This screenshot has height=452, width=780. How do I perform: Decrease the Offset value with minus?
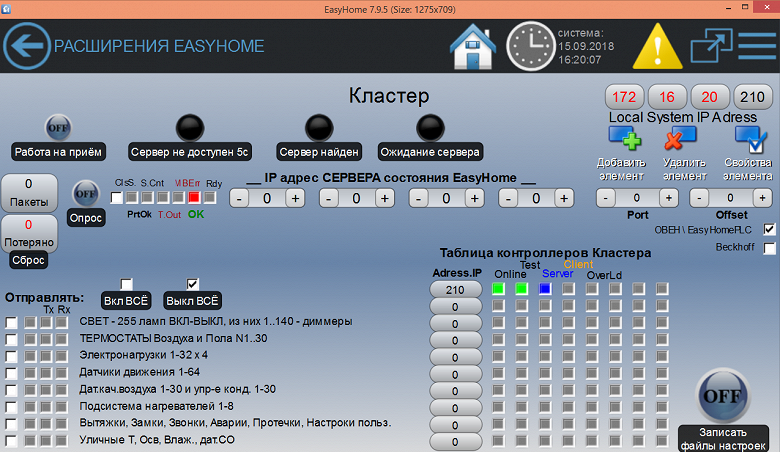tap(699, 198)
